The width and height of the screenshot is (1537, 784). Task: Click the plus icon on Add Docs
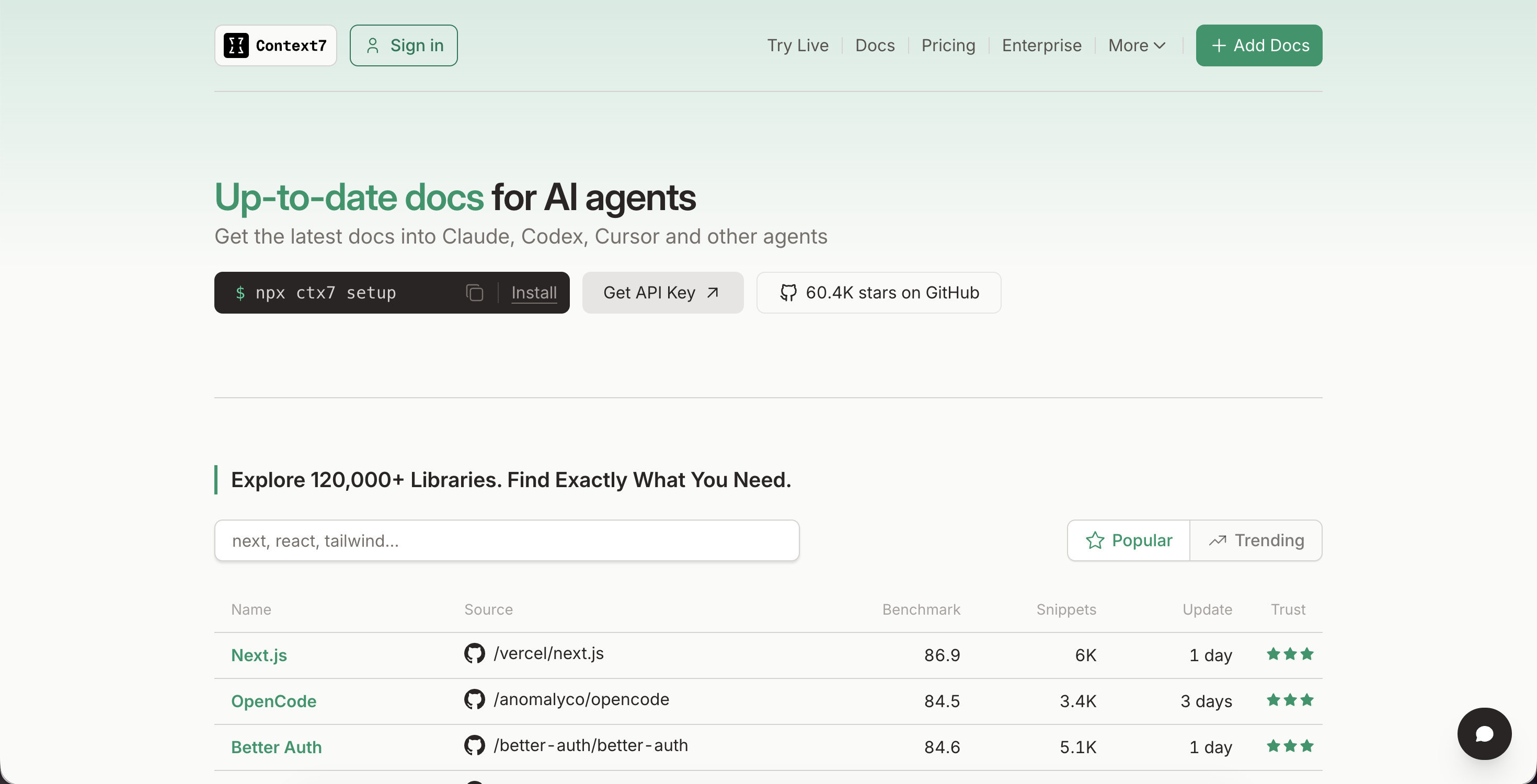(1219, 45)
